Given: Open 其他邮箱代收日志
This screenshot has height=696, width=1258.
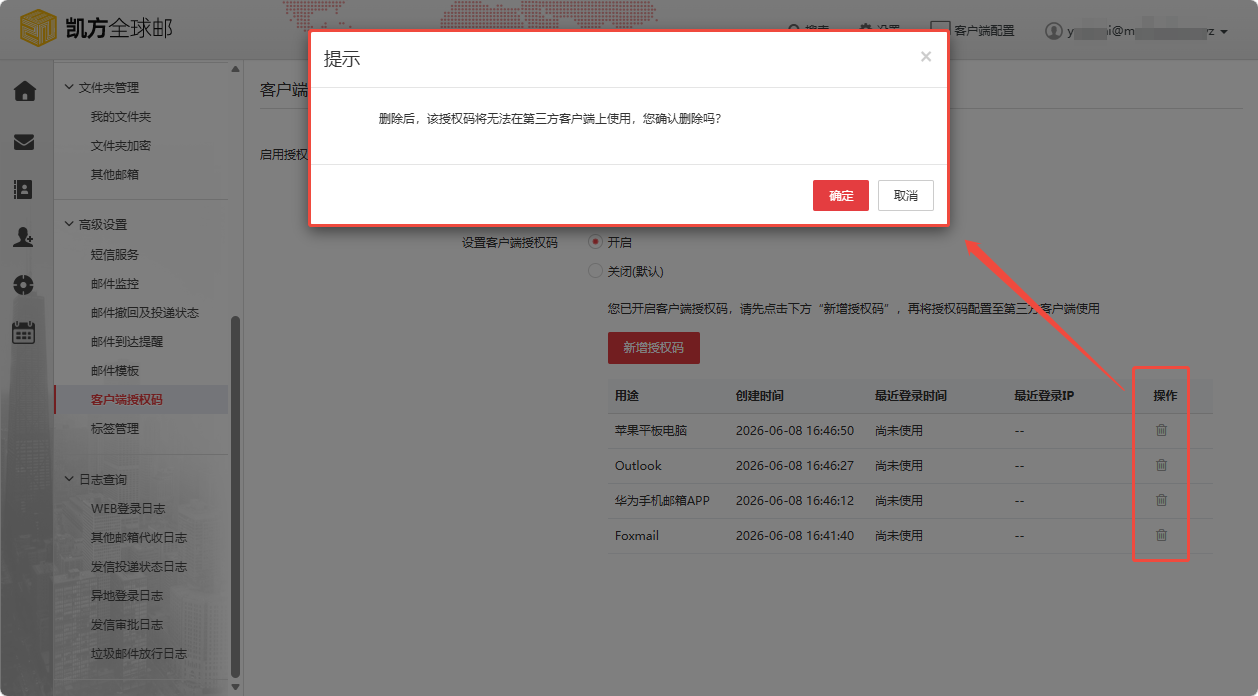Looking at the screenshot, I should [x=139, y=538].
